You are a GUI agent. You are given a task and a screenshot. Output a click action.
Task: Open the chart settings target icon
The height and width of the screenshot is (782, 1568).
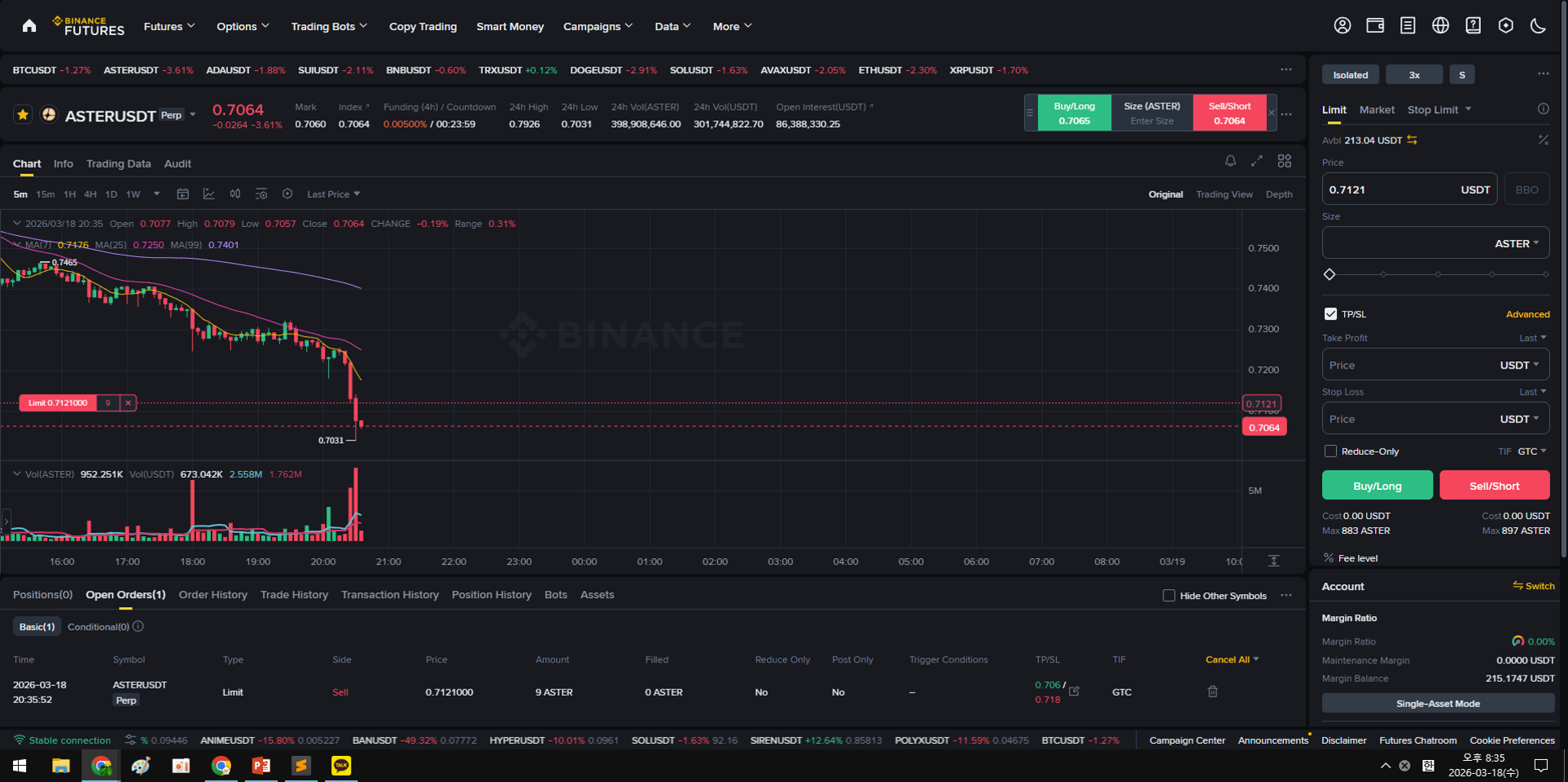click(x=287, y=194)
